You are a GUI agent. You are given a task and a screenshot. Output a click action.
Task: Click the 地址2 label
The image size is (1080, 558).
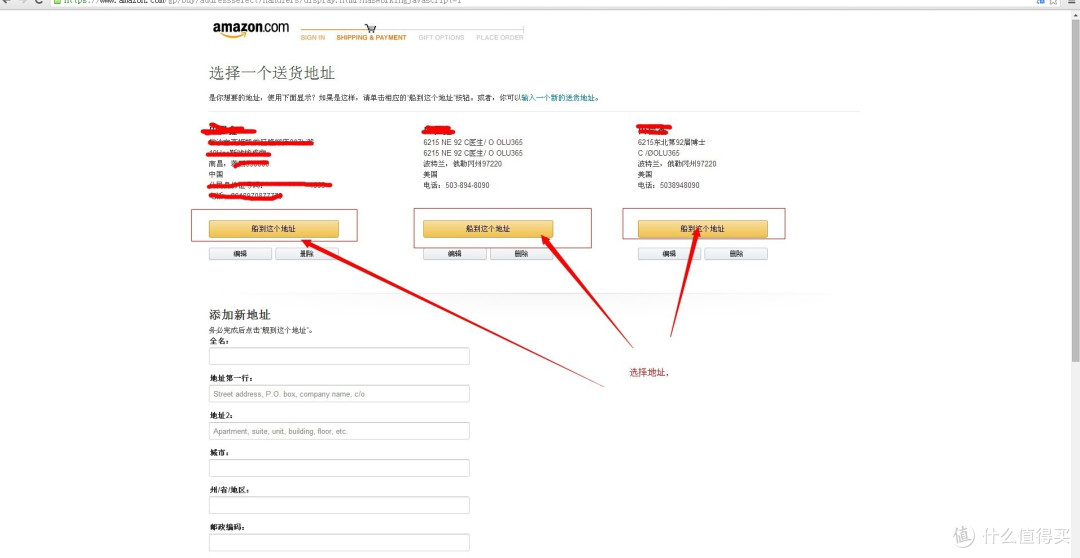[221, 415]
